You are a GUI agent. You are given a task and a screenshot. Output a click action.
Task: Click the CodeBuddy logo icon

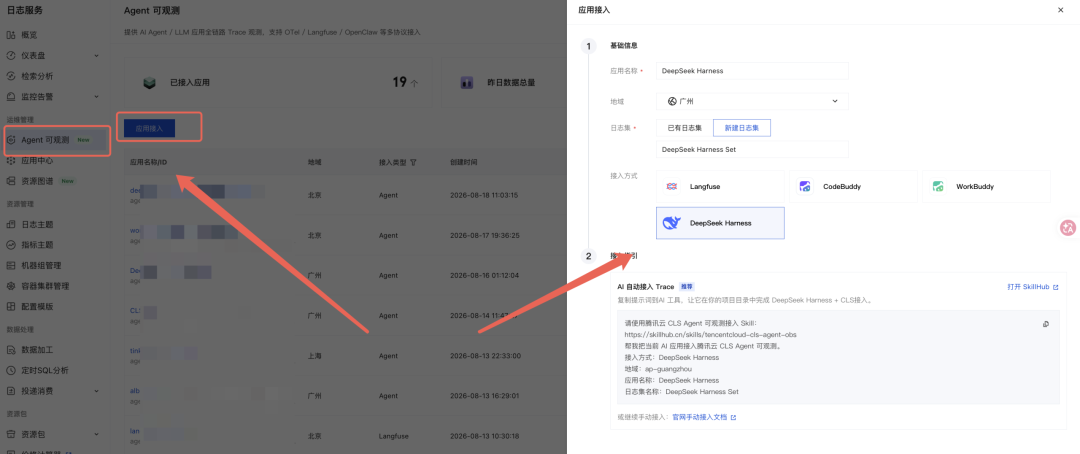click(x=804, y=186)
